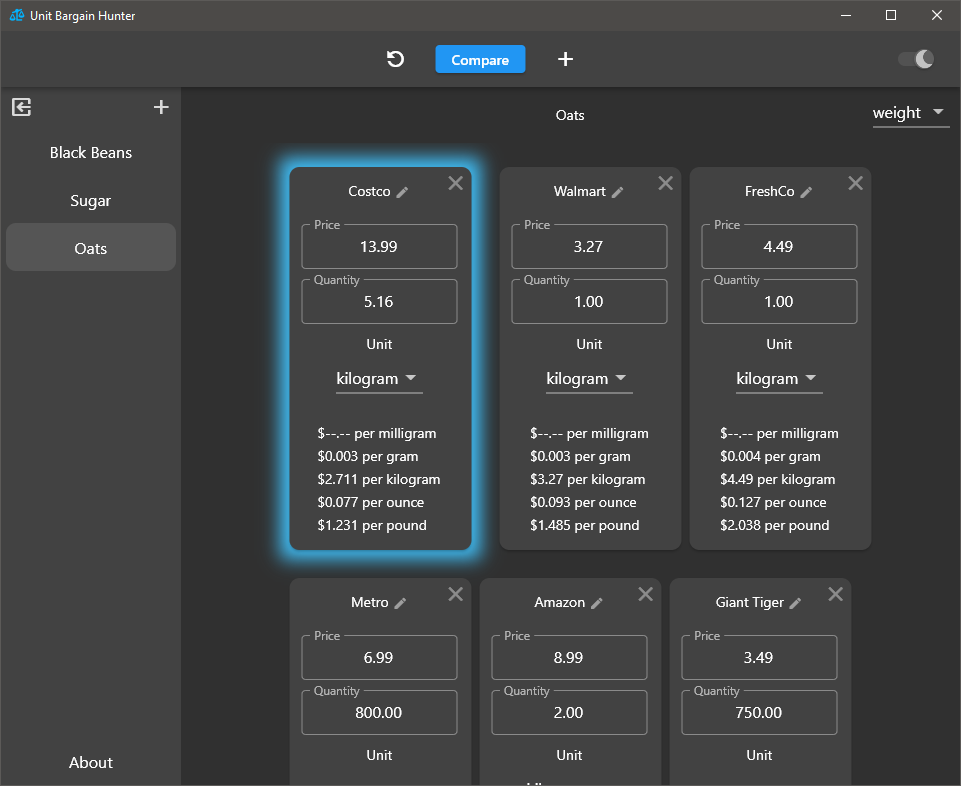Open FreshCo's kilogram unit dropdown
This screenshot has height=786, width=961.
[778, 379]
